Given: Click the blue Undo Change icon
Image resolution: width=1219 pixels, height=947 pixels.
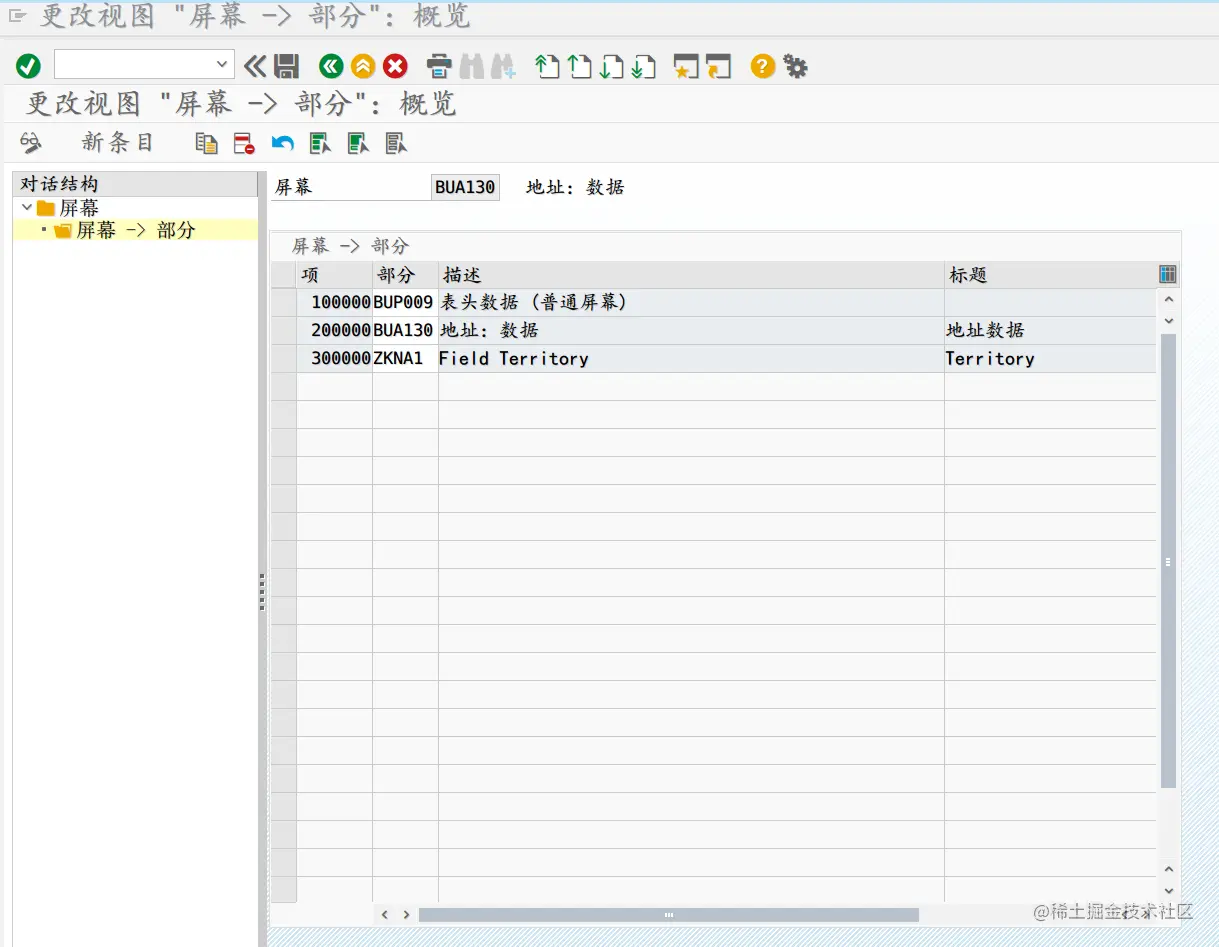Looking at the screenshot, I should [x=282, y=144].
